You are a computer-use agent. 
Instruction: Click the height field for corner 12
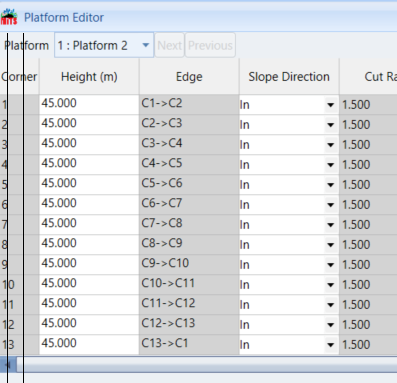89,325
